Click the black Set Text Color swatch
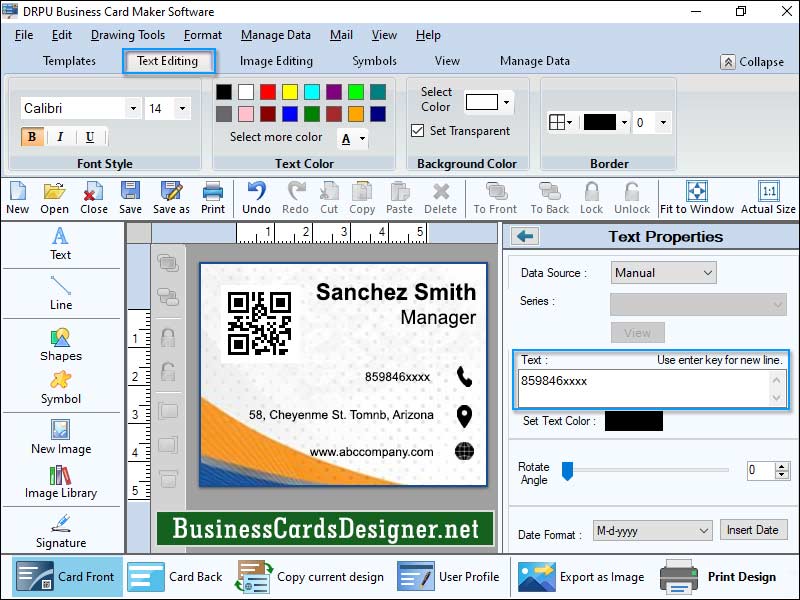This screenshot has width=800, height=600. tap(634, 421)
